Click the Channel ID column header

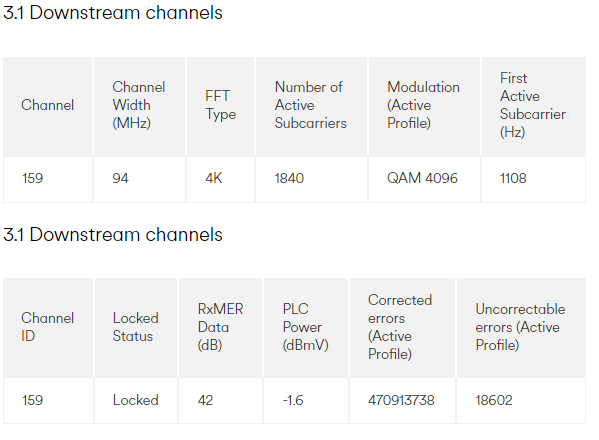pyautogui.click(x=48, y=327)
